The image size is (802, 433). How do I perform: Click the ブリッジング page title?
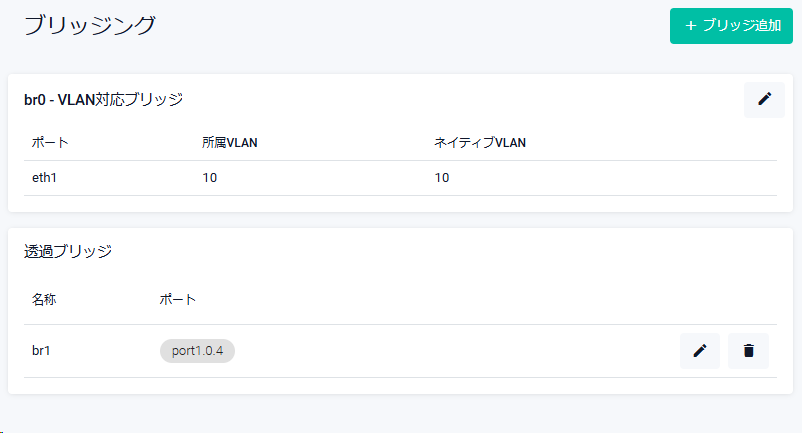click(89, 26)
